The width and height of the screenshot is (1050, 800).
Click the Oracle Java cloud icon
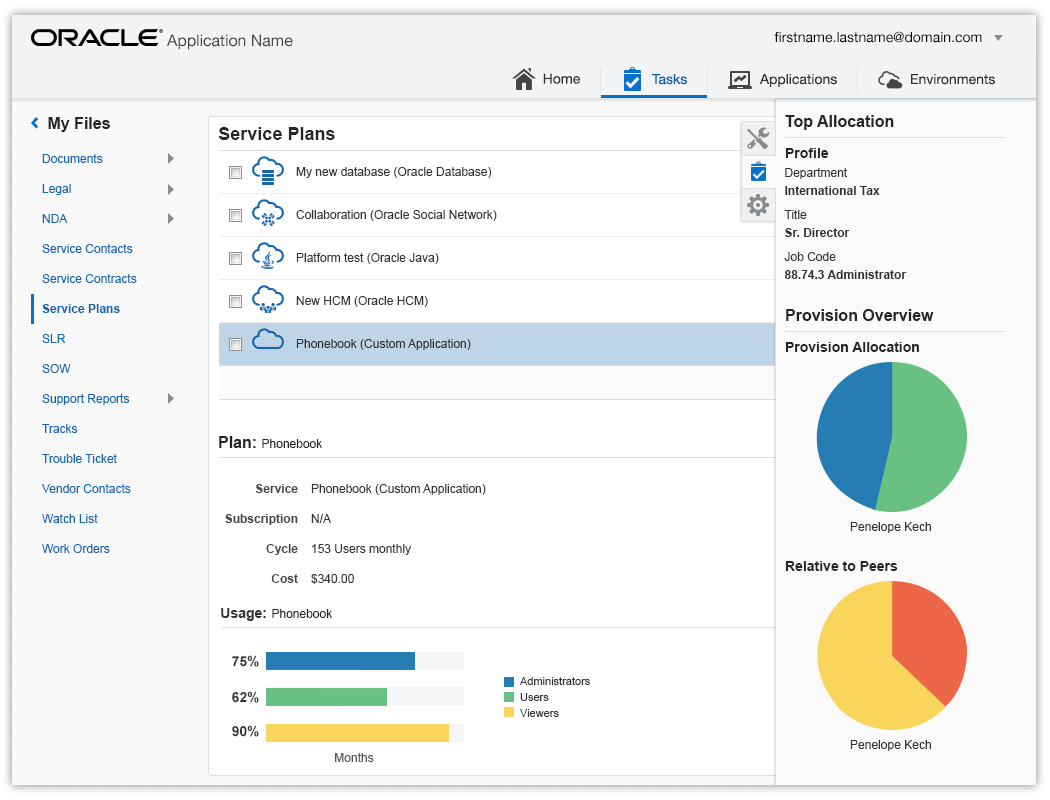pyautogui.click(x=268, y=256)
